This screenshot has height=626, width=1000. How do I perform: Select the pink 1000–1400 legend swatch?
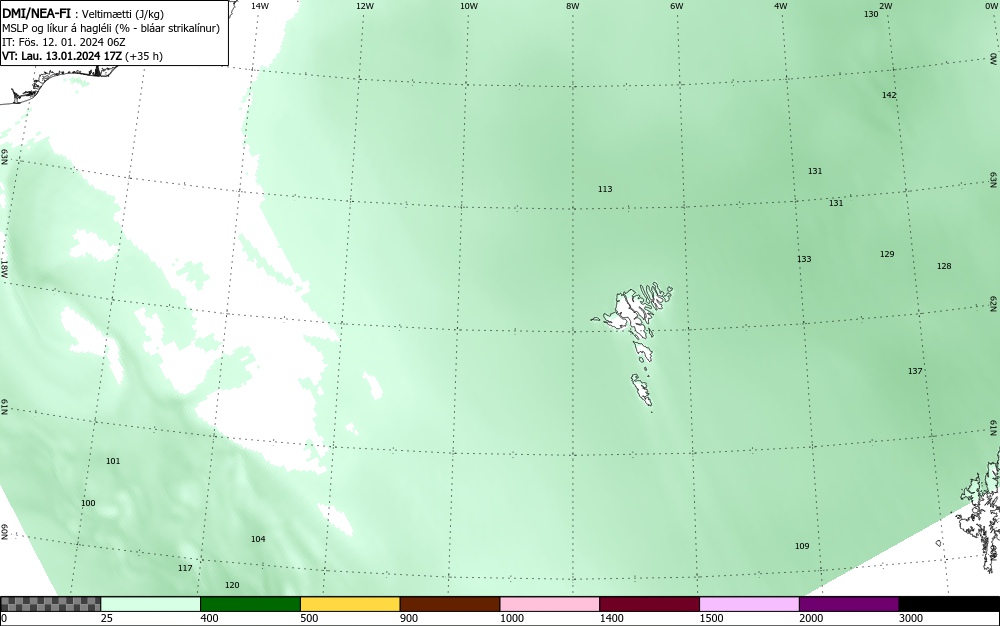pyautogui.click(x=550, y=604)
